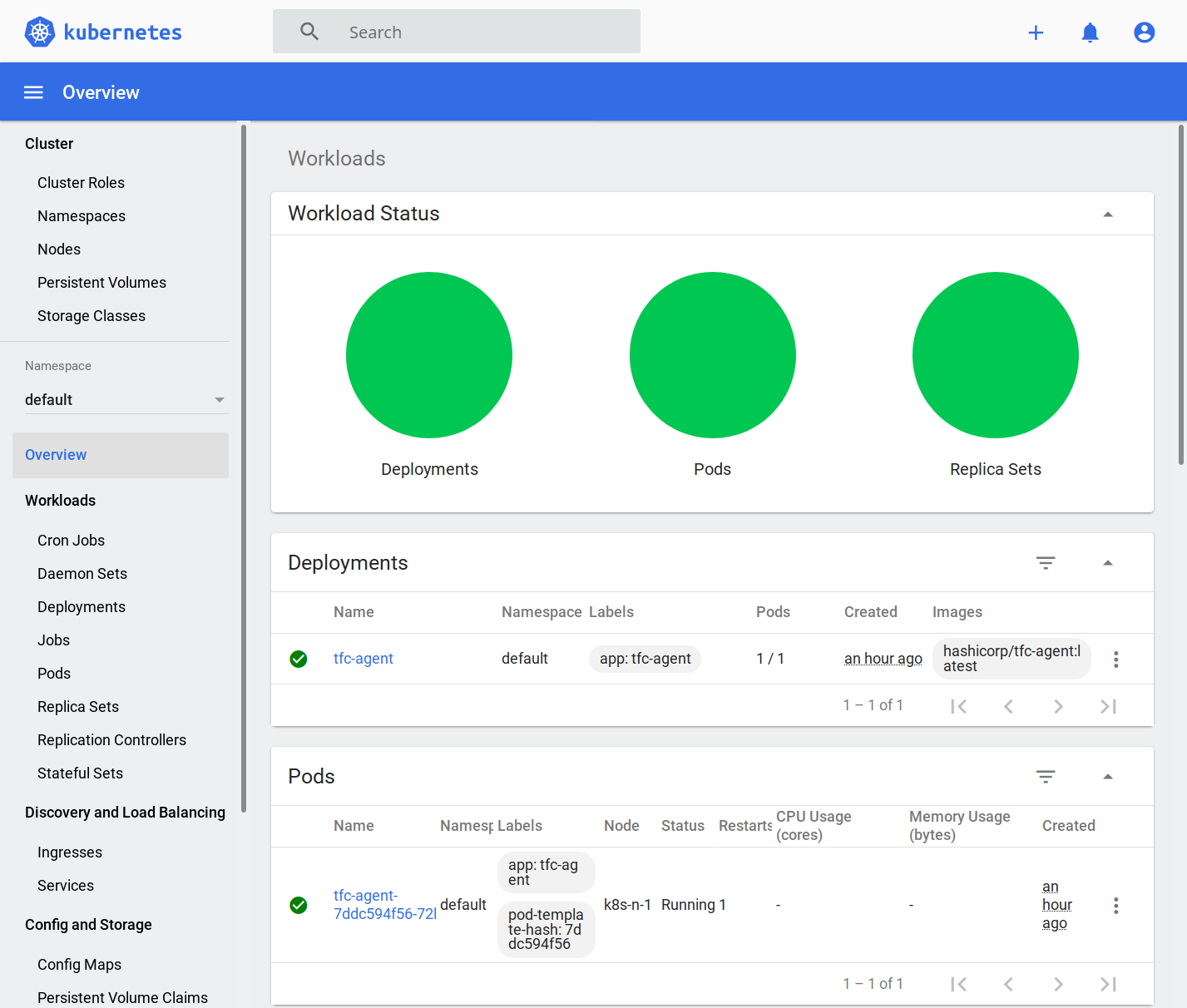Click the main content vertical scrollbar
This screenshot has width=1187, height=1008.
pos(1181,295)
